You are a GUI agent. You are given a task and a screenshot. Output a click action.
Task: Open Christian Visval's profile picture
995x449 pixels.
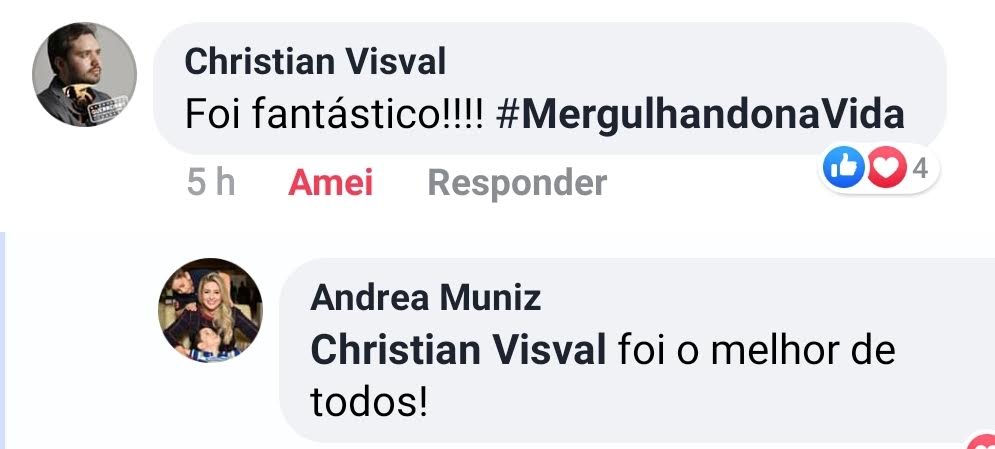point(84,74)
